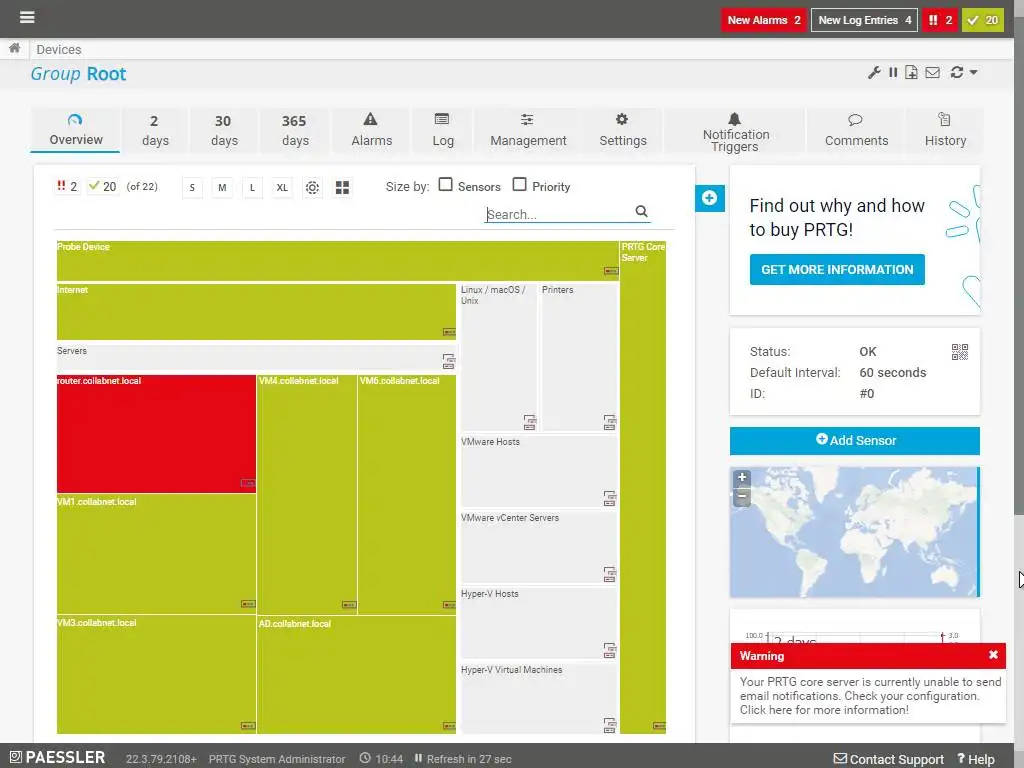Open the envelope notification icon

(x=933, y=72)
